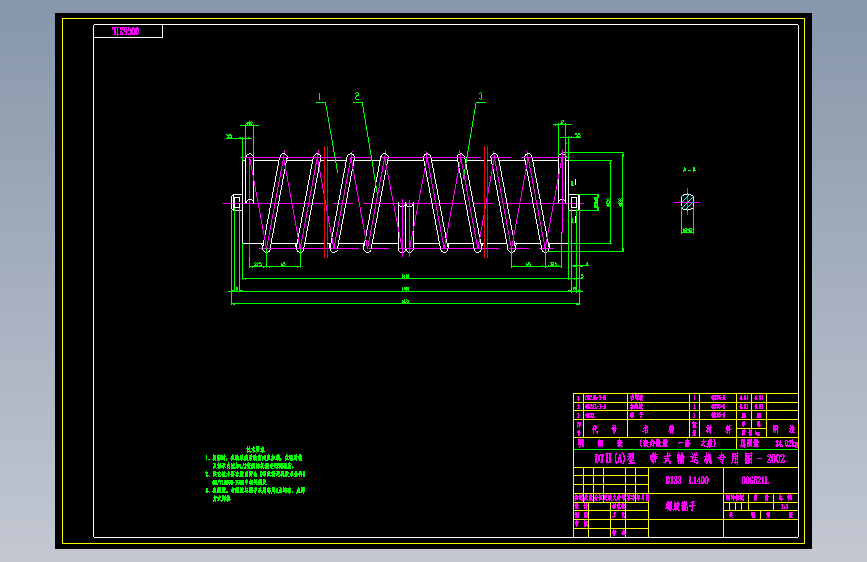Screen dimensions: 867x562
Task: Select the longest overall length dimension line
Action: (x=405, y=304)
